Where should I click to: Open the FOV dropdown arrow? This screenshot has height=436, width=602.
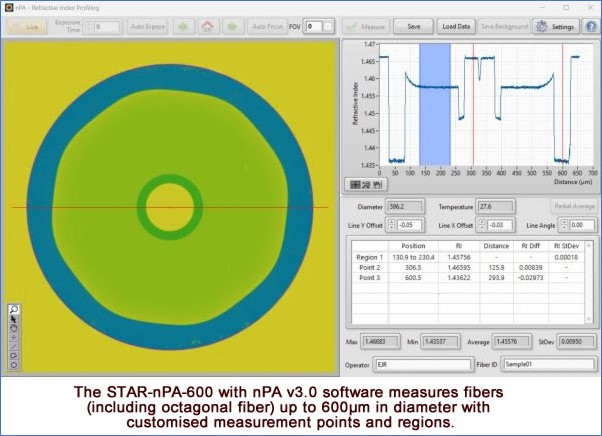click(328, 26)
